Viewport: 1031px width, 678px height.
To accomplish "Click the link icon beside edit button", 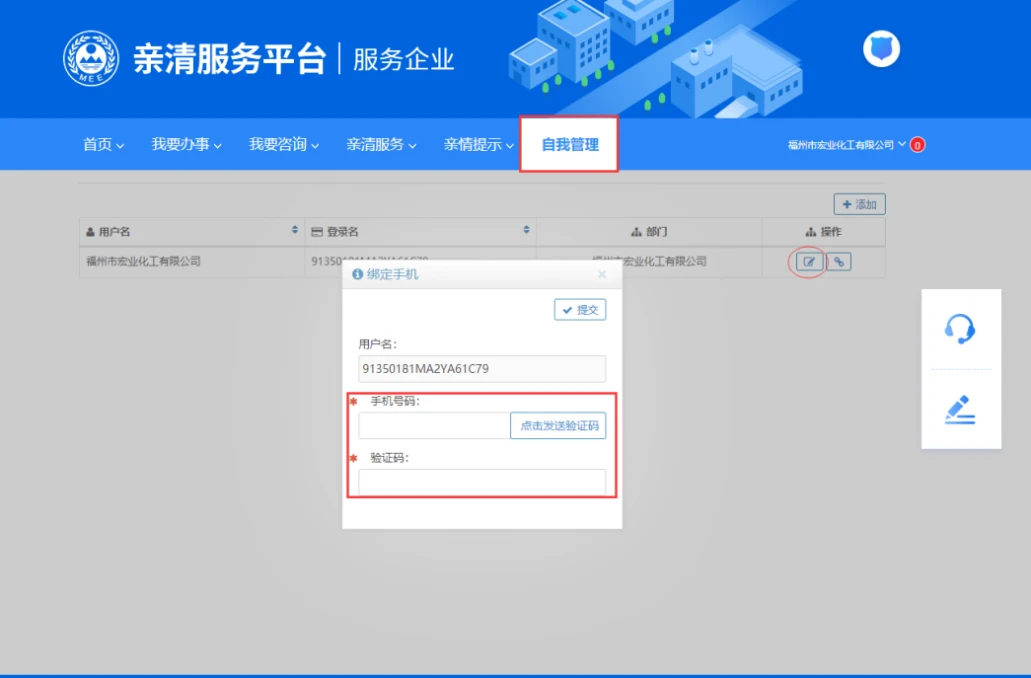I will 839,262.
